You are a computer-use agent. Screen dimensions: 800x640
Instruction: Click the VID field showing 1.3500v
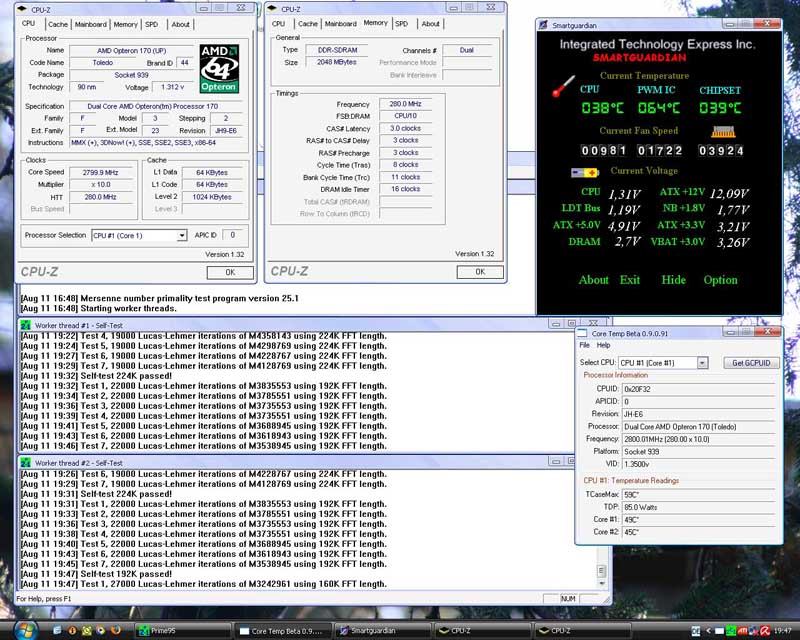[698, 464]
